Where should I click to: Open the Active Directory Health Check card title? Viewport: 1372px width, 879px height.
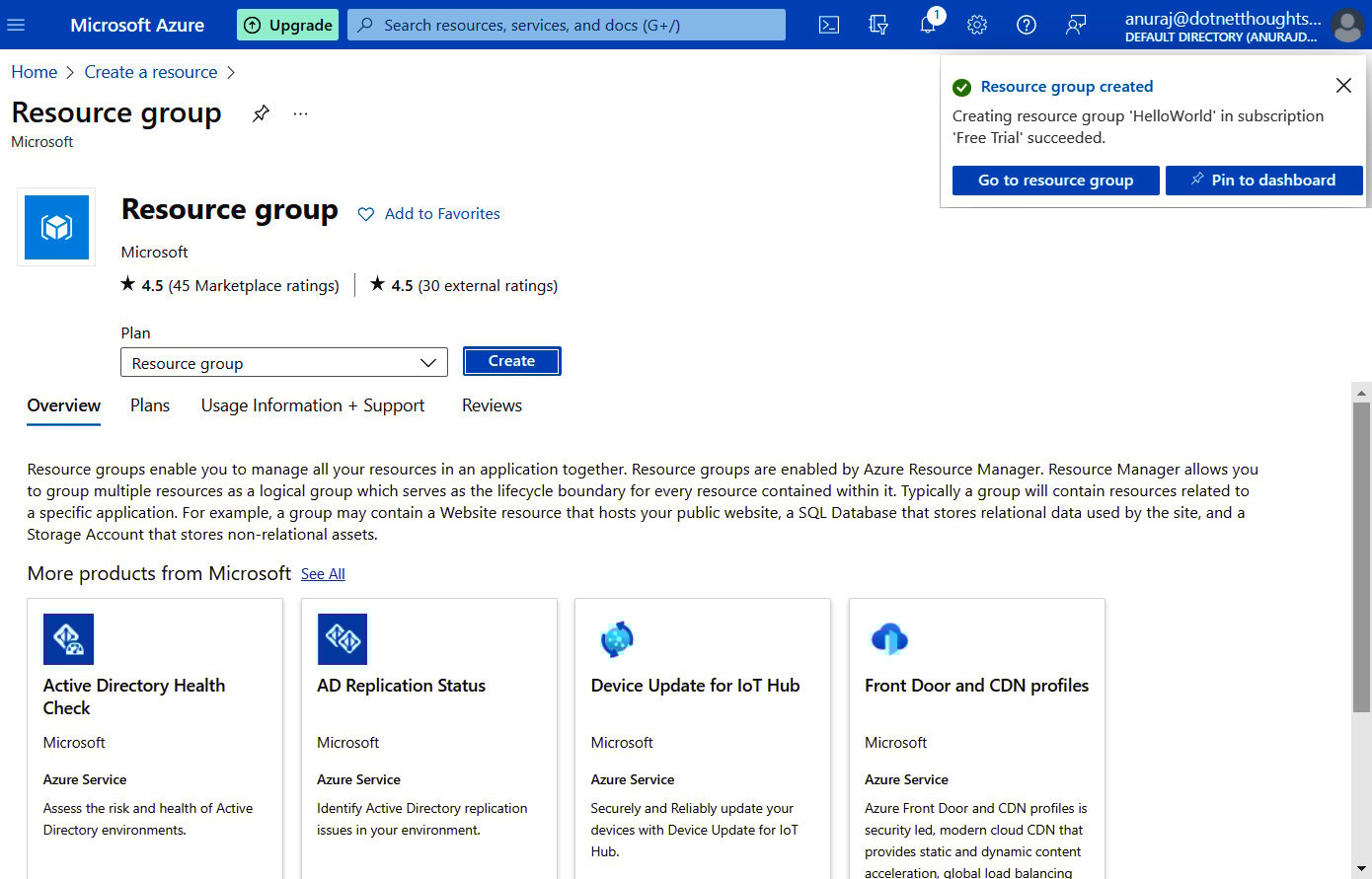[x=134, y=696]
